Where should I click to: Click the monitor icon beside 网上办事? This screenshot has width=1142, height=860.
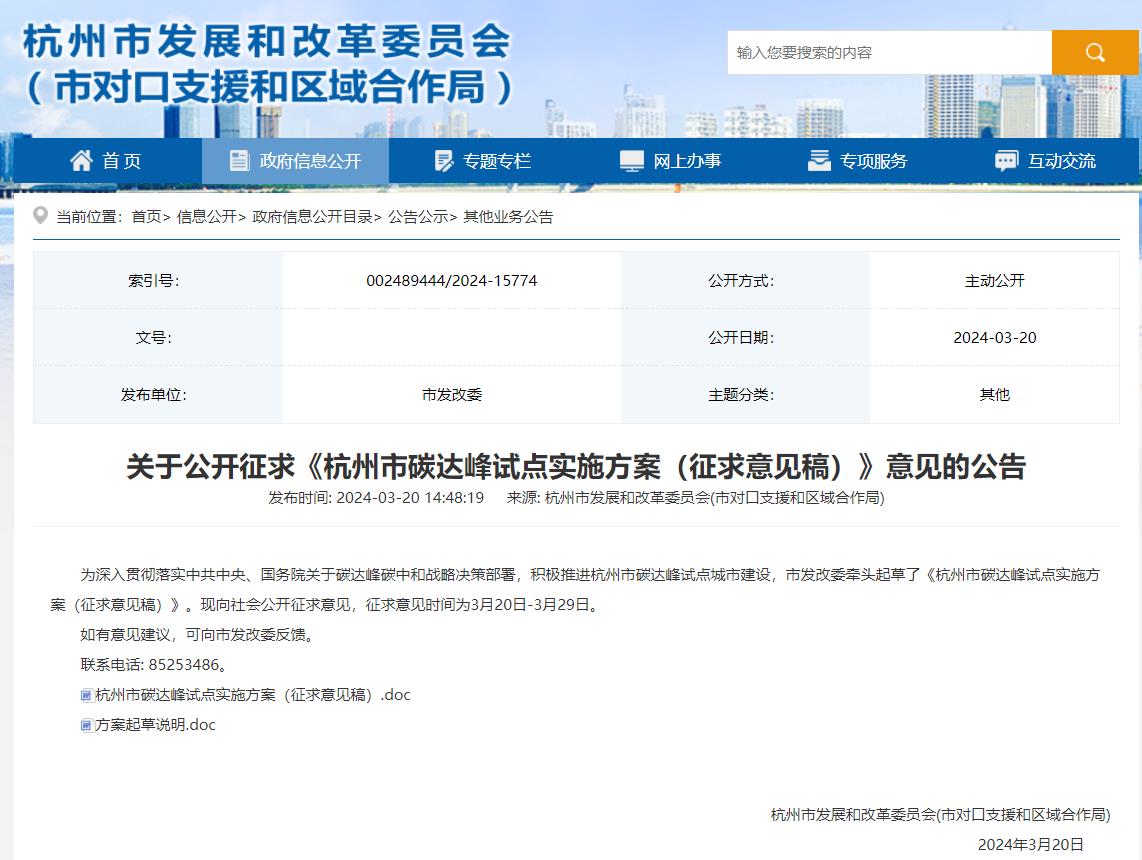[x=632, y=161]
